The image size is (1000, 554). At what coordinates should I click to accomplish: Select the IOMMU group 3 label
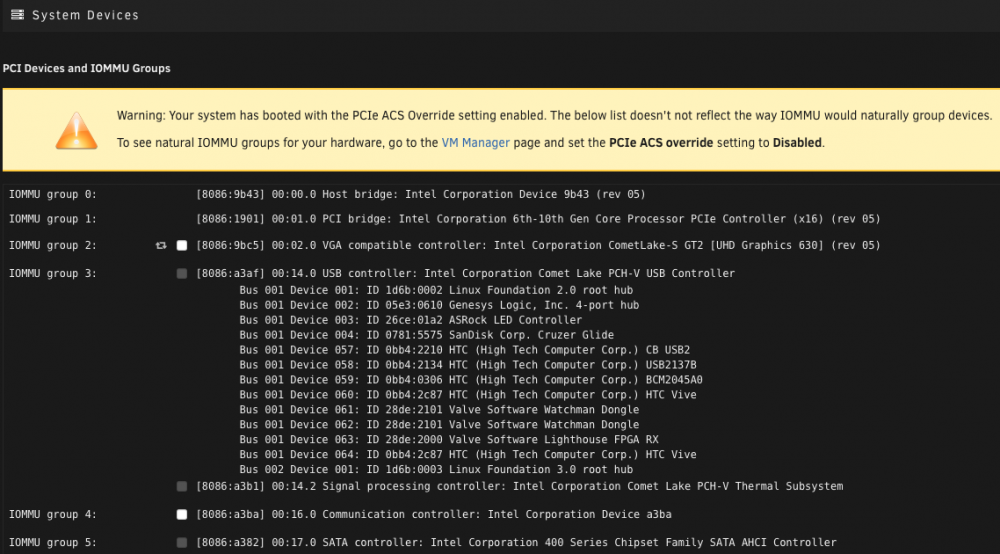point(52,273)
